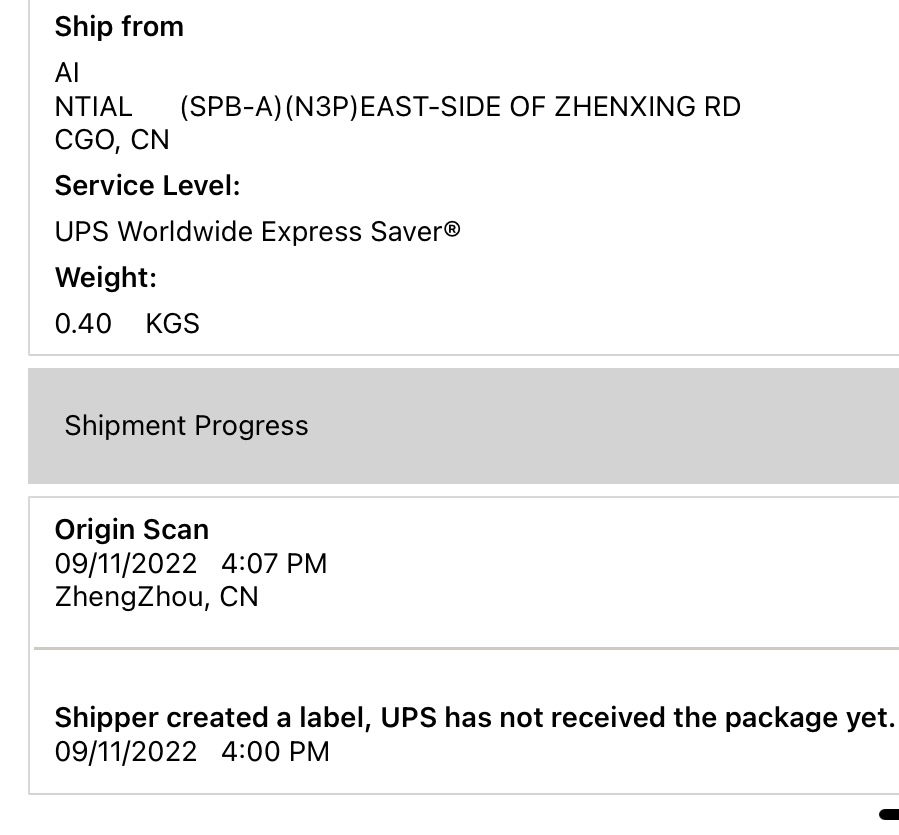The height and width of the screenshot is (835, 899).
Task: Click the Service Level label
Action: [147, 186]
